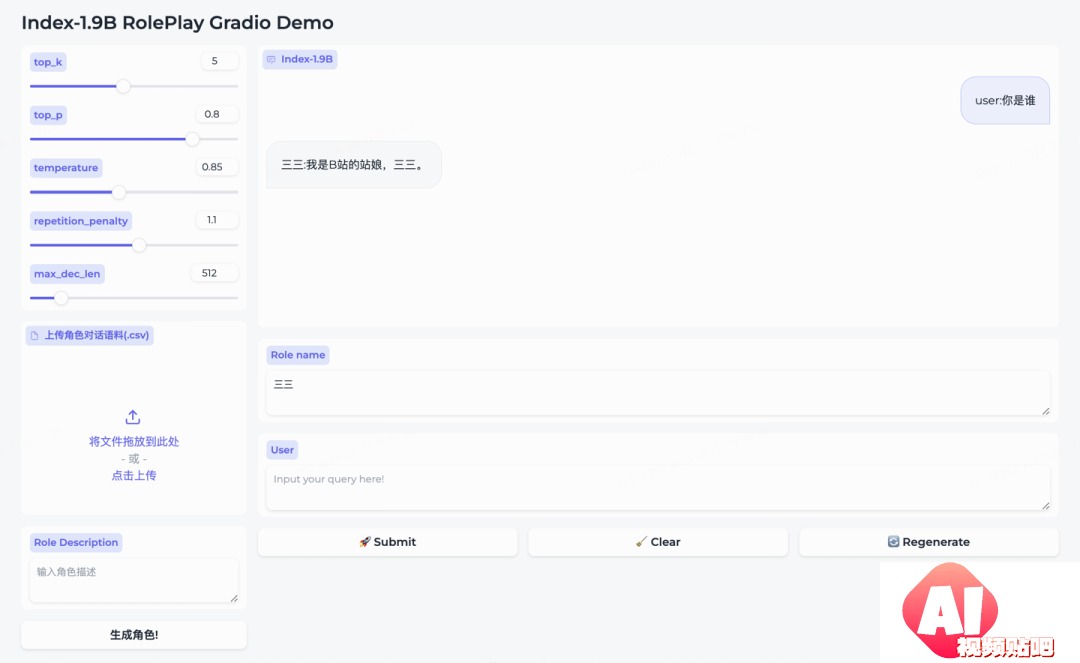
Task: Focus the User query input box
Action: coord(658,487)
